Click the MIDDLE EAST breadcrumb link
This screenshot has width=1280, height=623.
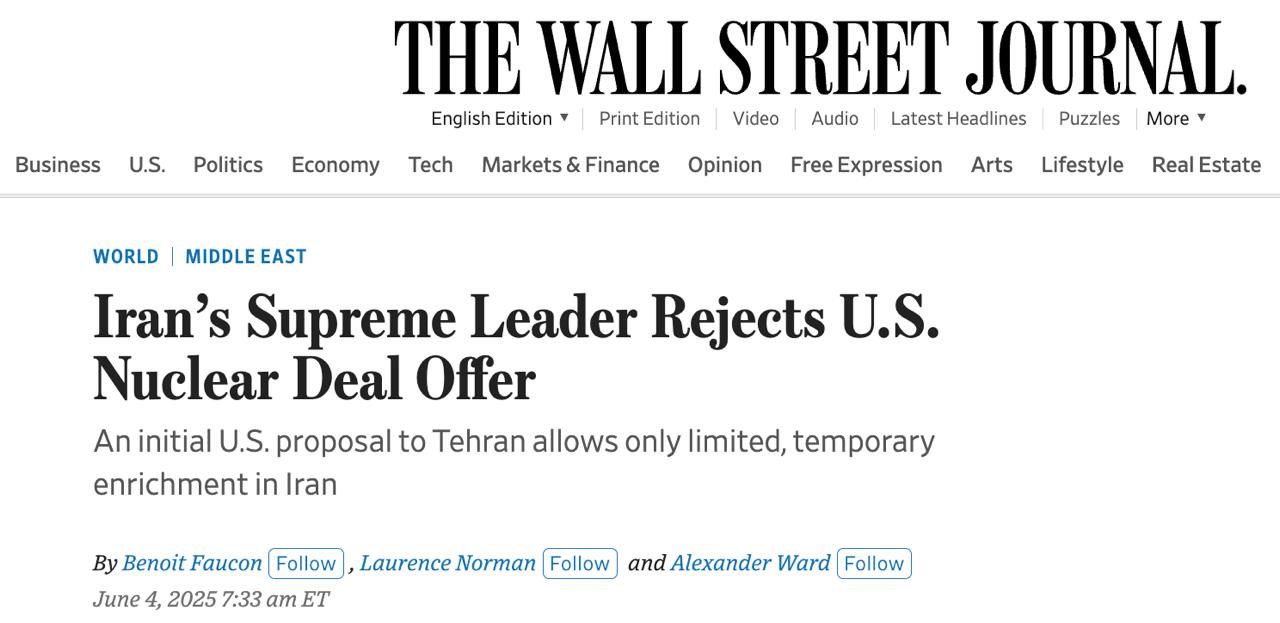click(x=246, y=257)
